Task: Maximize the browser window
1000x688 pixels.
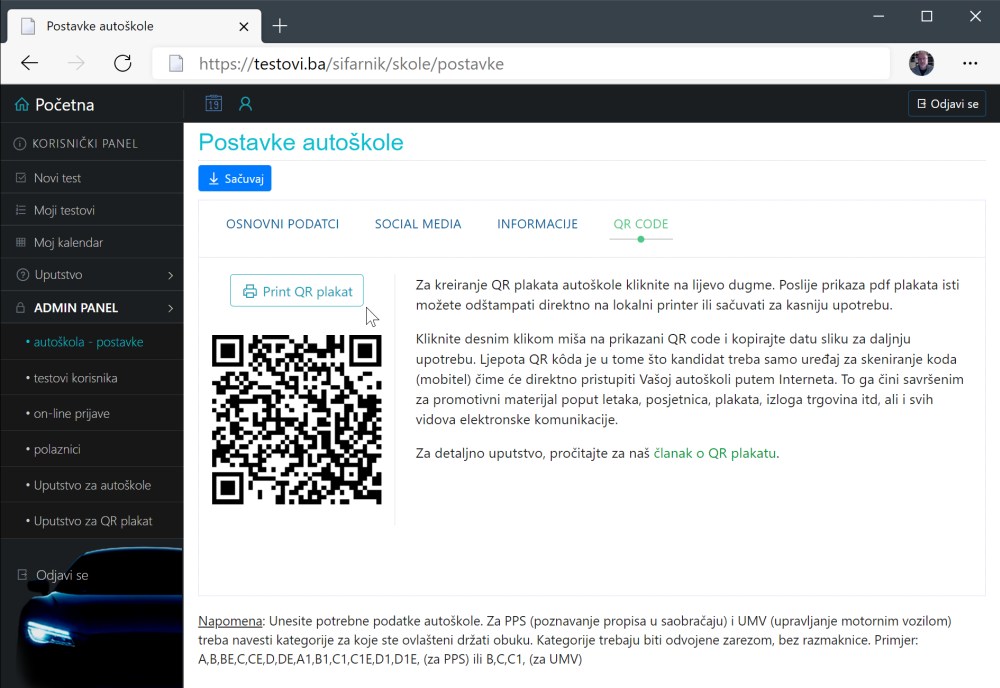Action: 927,17
